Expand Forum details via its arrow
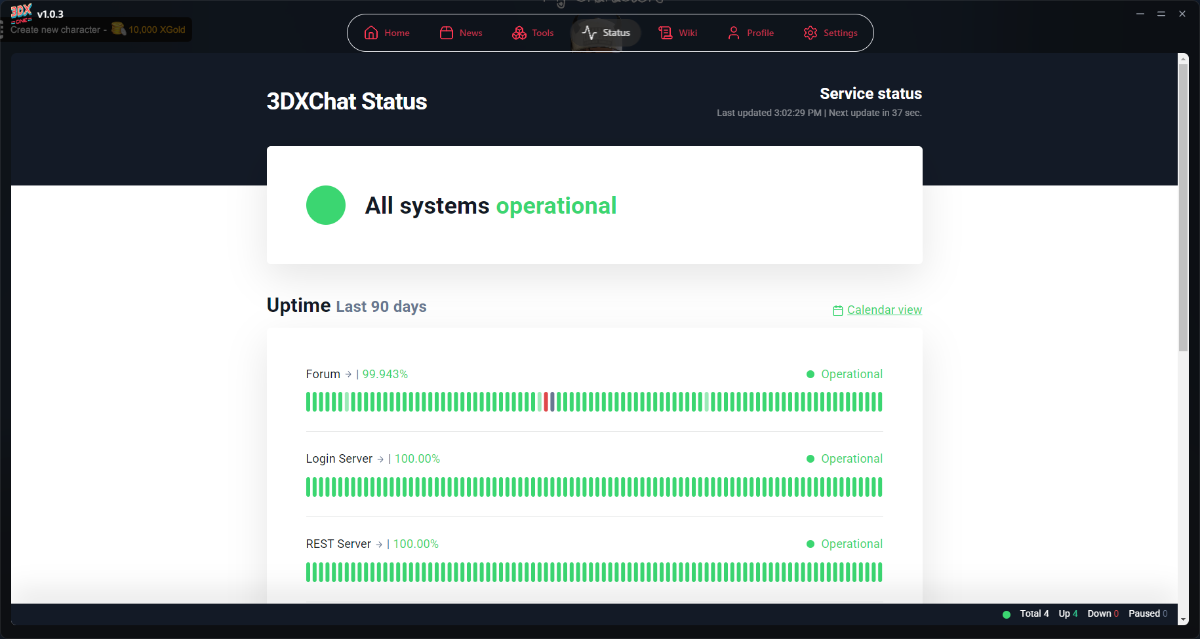This screenshot has height=639, width=1200. [x=348, y=374]
